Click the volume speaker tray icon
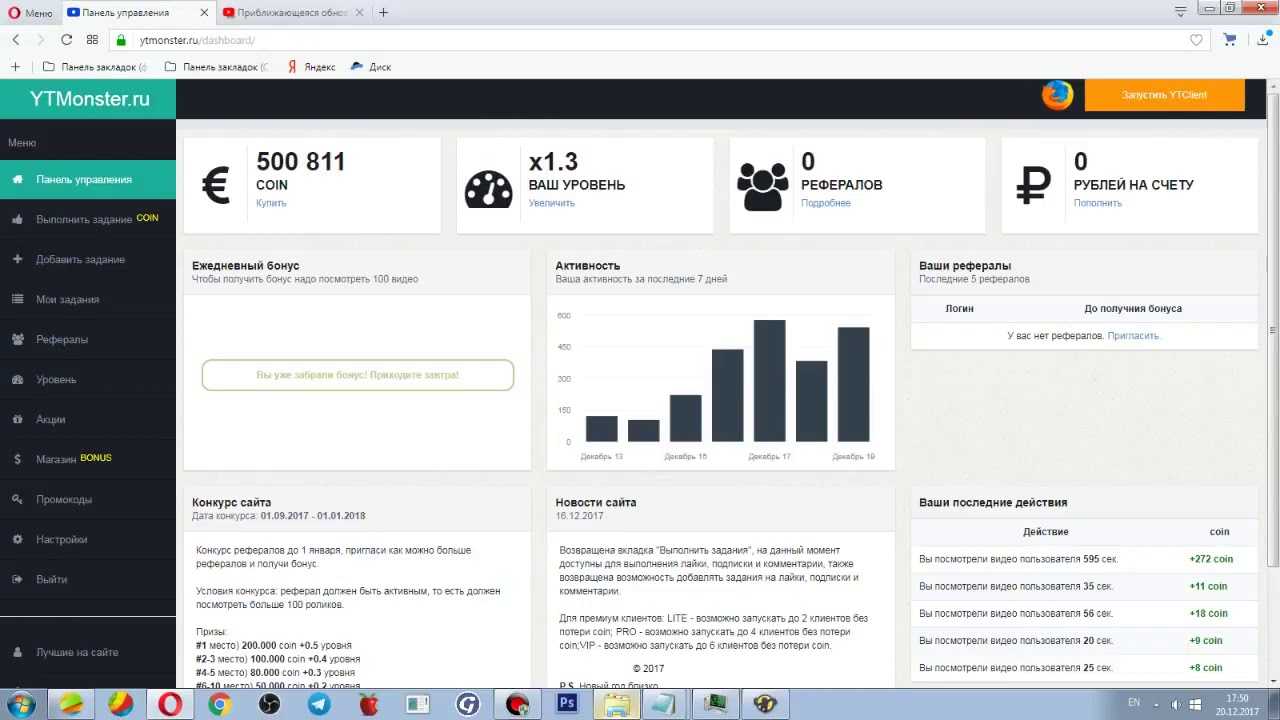Viewport: 1280px width, 720px height. [x=1175, y=704]
